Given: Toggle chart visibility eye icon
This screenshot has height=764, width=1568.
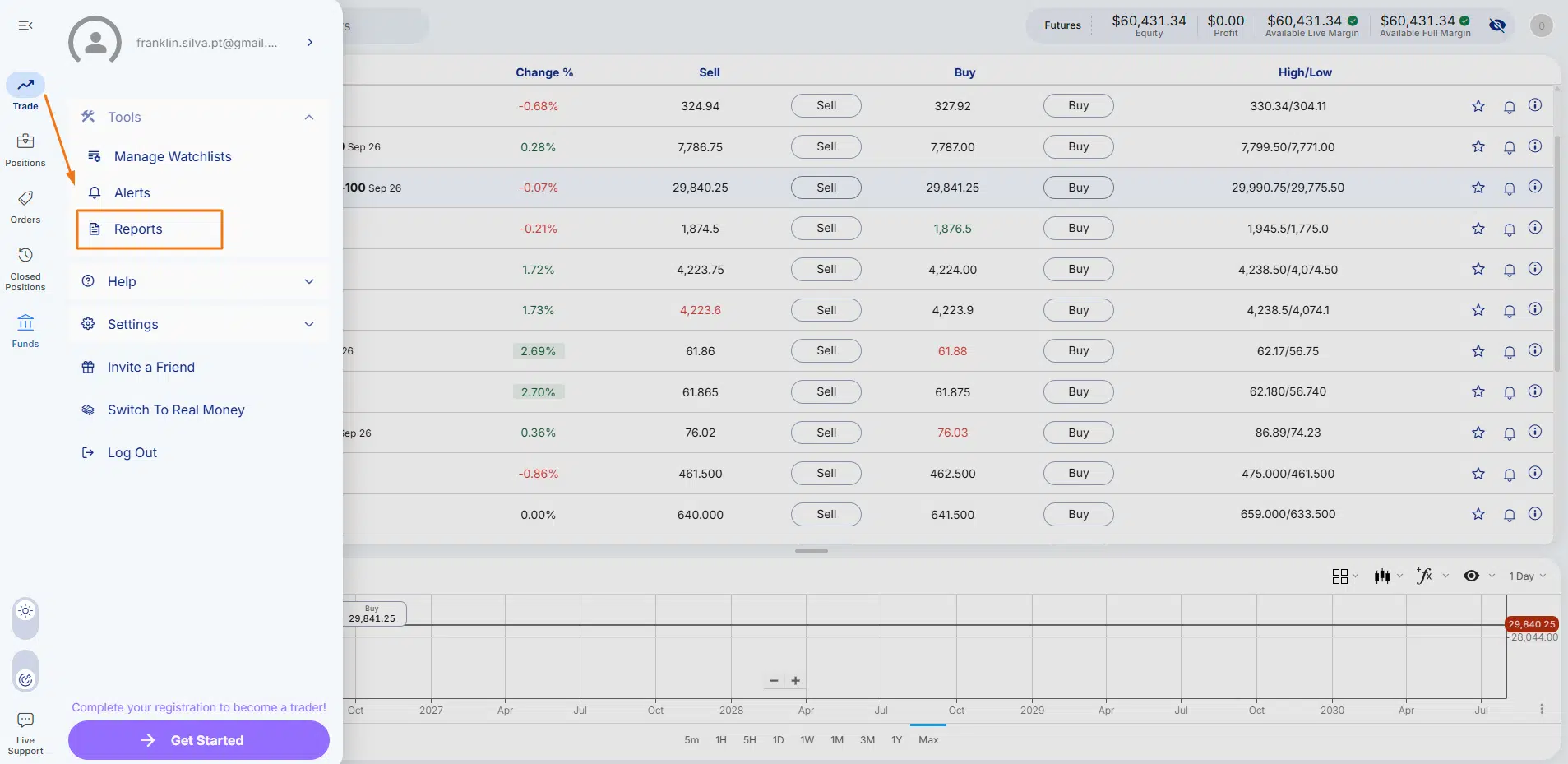Looking at the screenshot, I should pyautogui.click(x=1472, y=576).
